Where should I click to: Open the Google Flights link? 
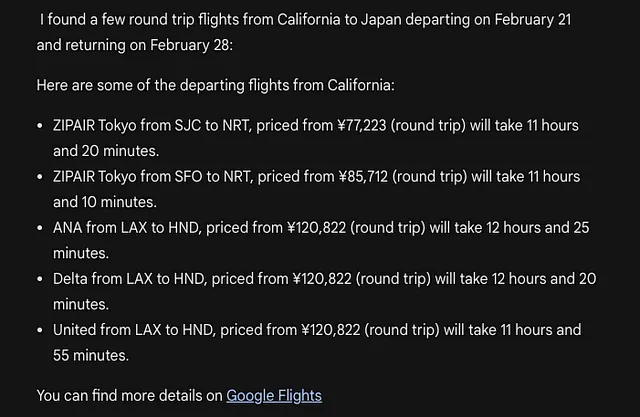pos(274,396)
